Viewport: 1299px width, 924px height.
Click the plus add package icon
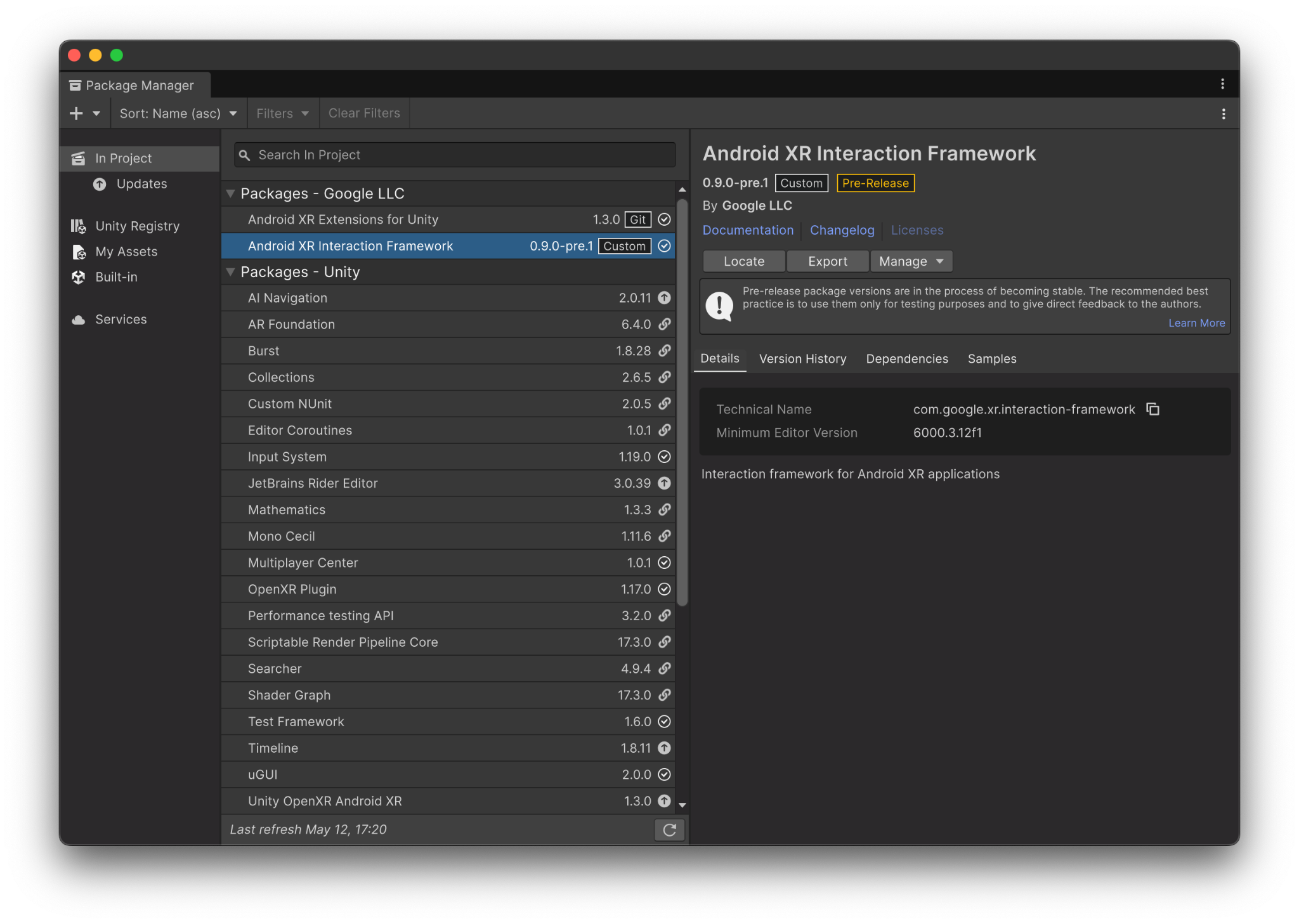(x=76, y=114)
